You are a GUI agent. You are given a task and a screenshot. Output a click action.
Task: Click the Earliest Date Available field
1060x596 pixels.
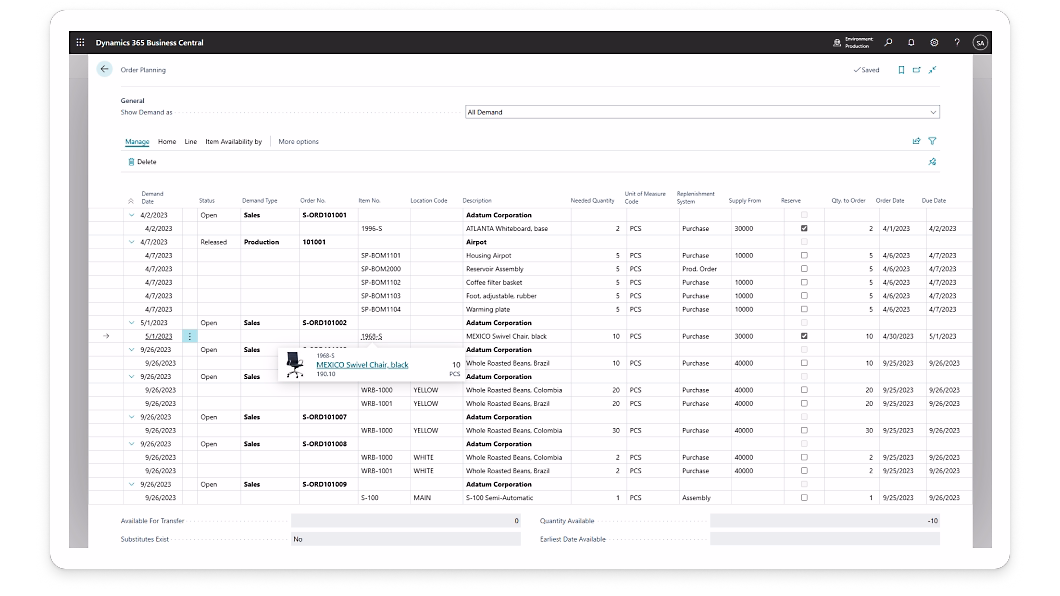pyautogui.click(x=825, y=539)
